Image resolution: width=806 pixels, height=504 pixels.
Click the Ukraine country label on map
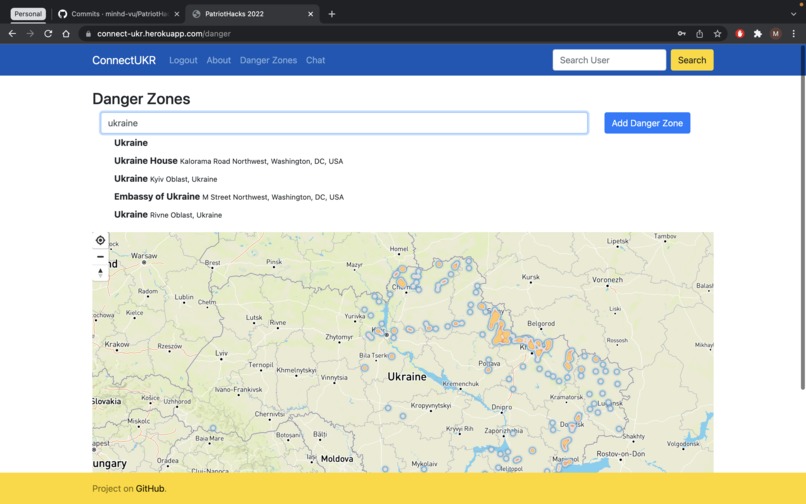pyautogui.click(x=407, y=377)
